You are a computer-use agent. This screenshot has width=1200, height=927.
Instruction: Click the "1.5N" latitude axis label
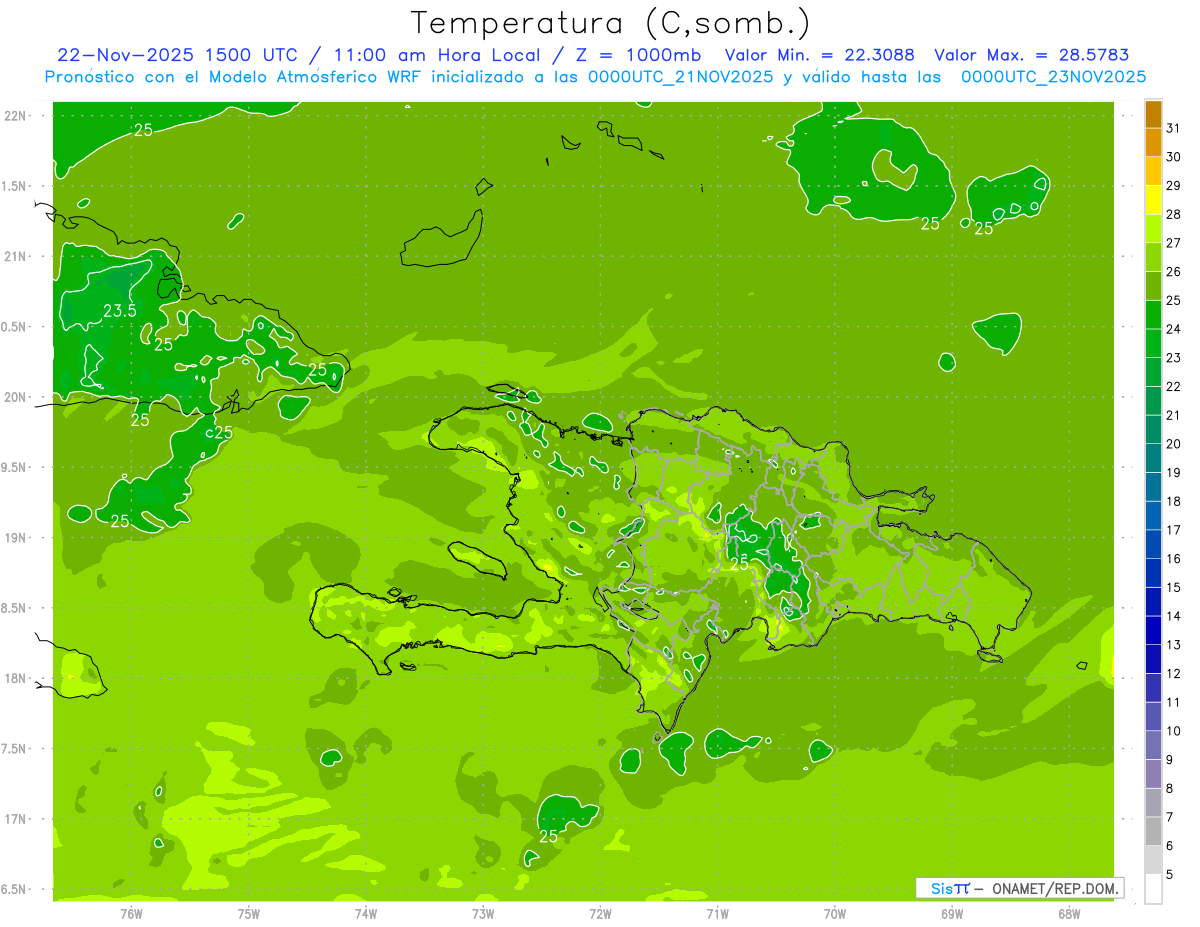15,186
